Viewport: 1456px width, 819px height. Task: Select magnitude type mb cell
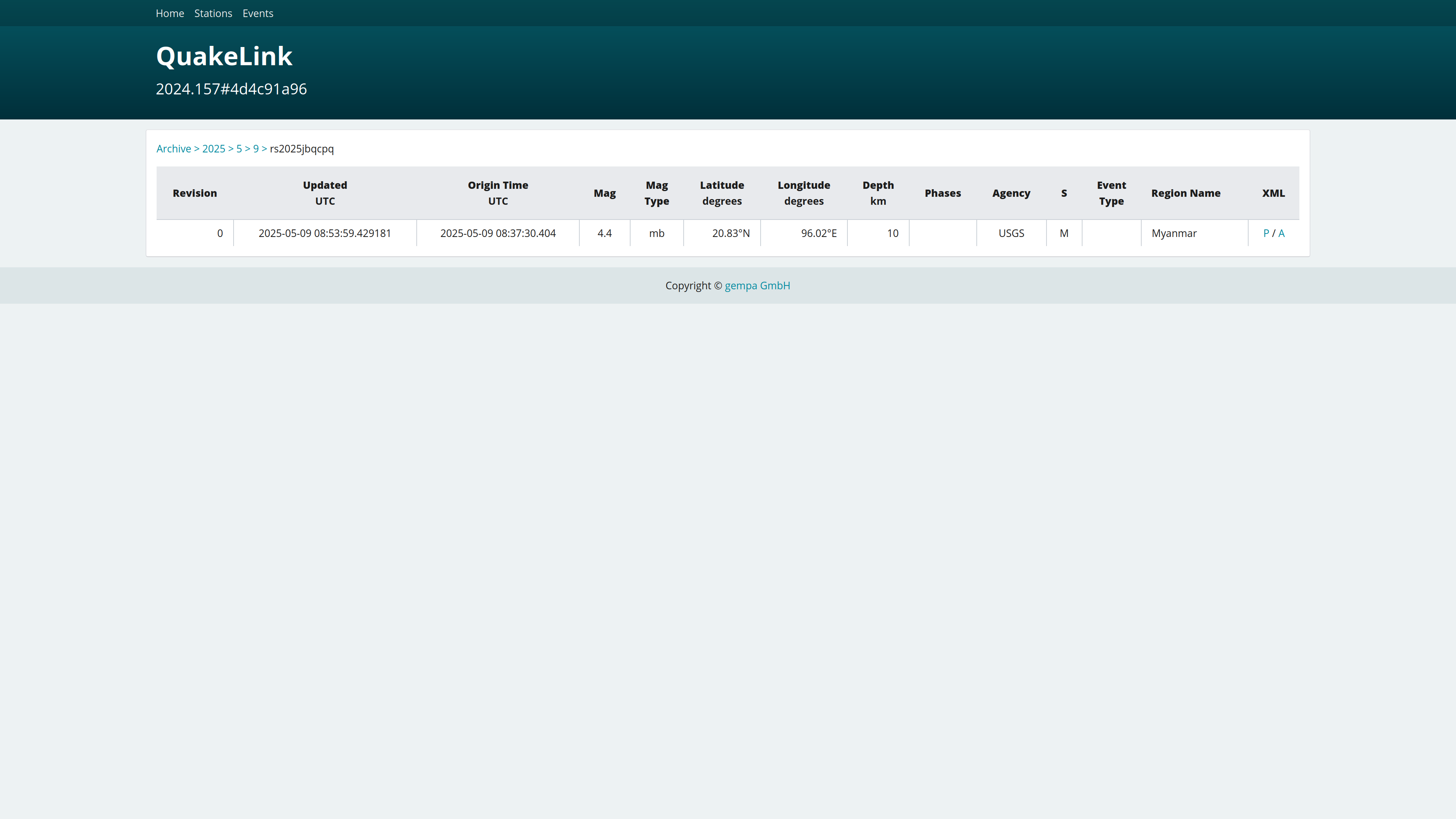[657, 233]
